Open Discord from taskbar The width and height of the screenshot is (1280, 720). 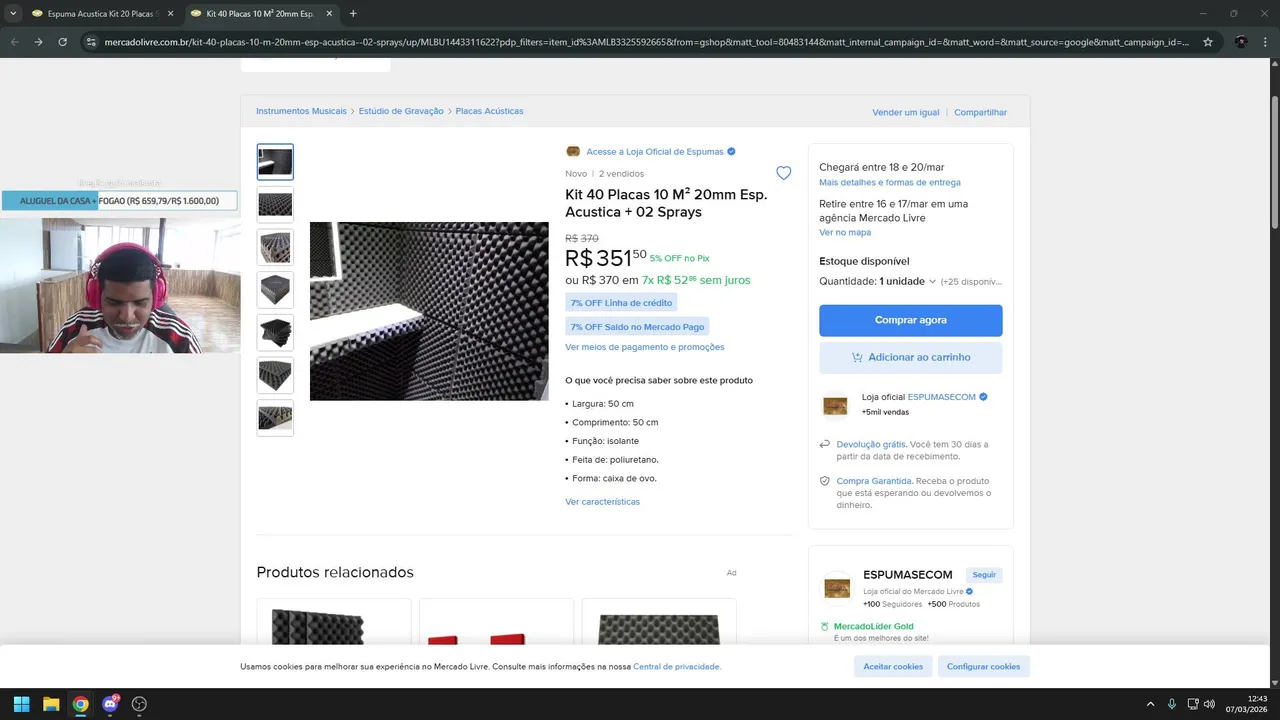pos(110,704)
